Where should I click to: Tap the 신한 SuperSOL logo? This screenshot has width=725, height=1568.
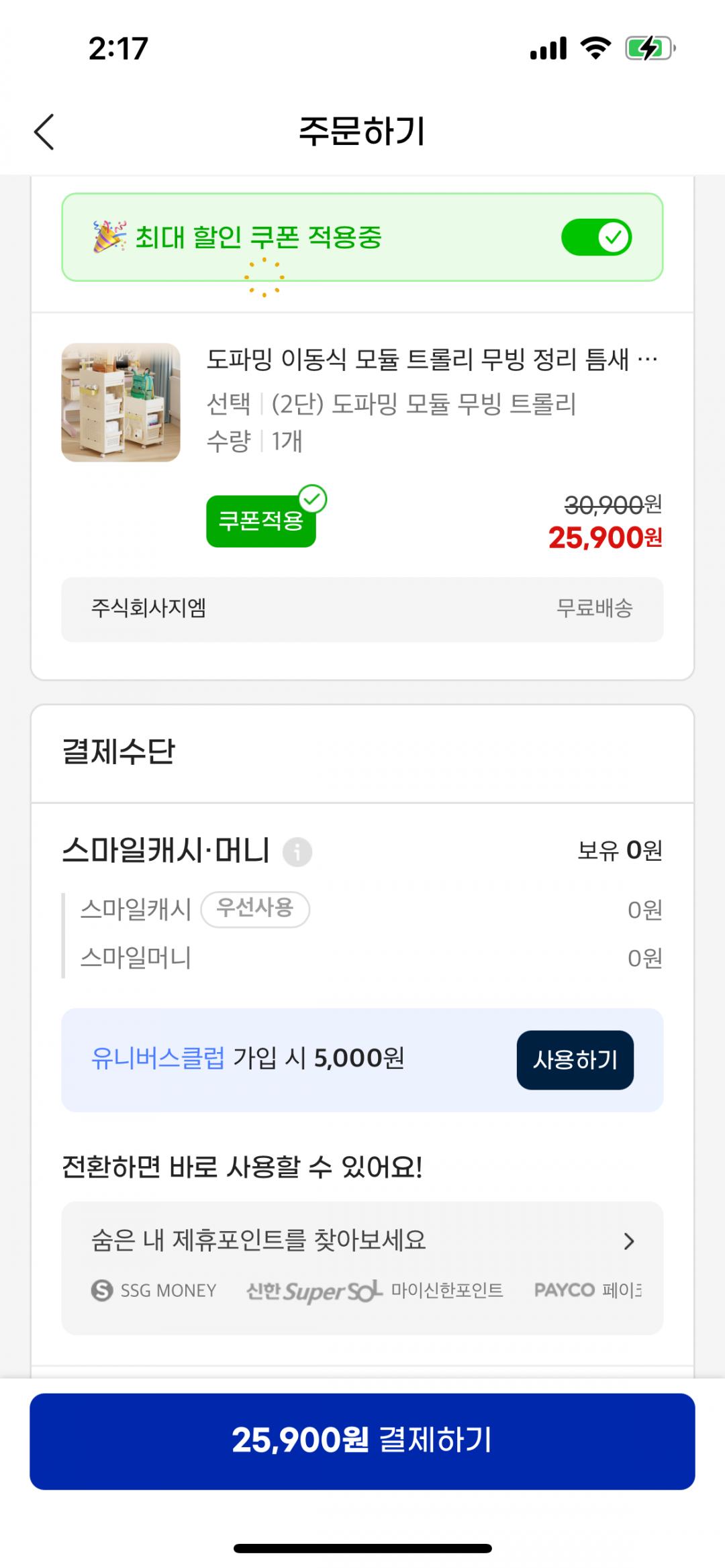tap(313, 1290)
